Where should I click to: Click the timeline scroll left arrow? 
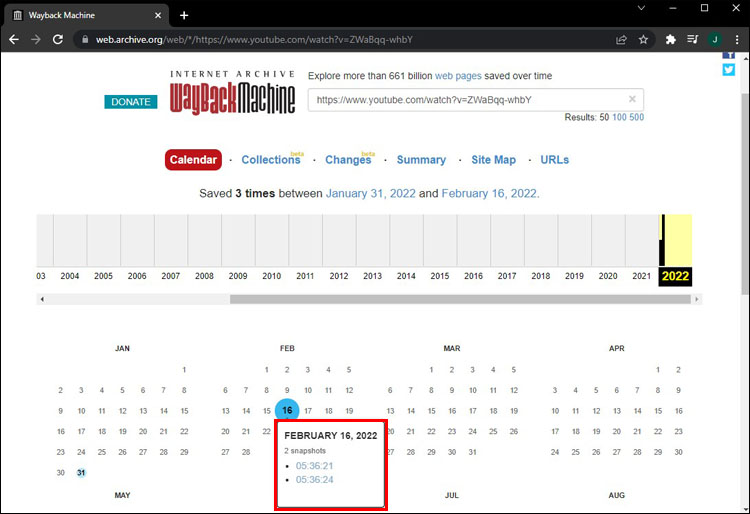[x=42, y=299]
